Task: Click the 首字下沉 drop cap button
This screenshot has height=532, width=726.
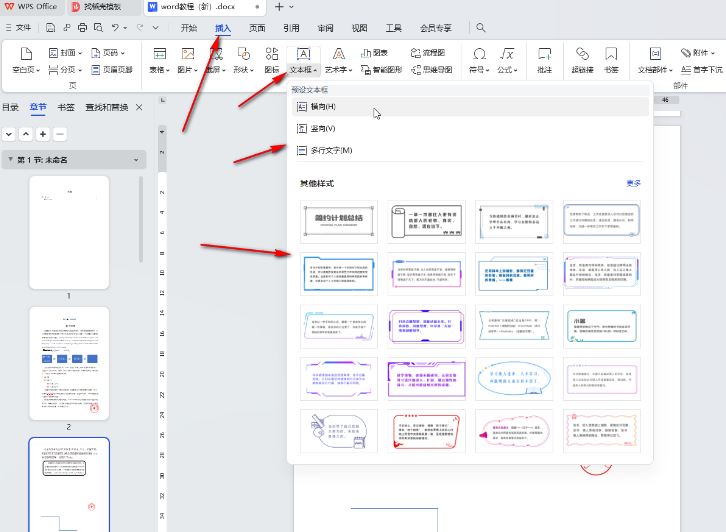Action: (701, 69)
